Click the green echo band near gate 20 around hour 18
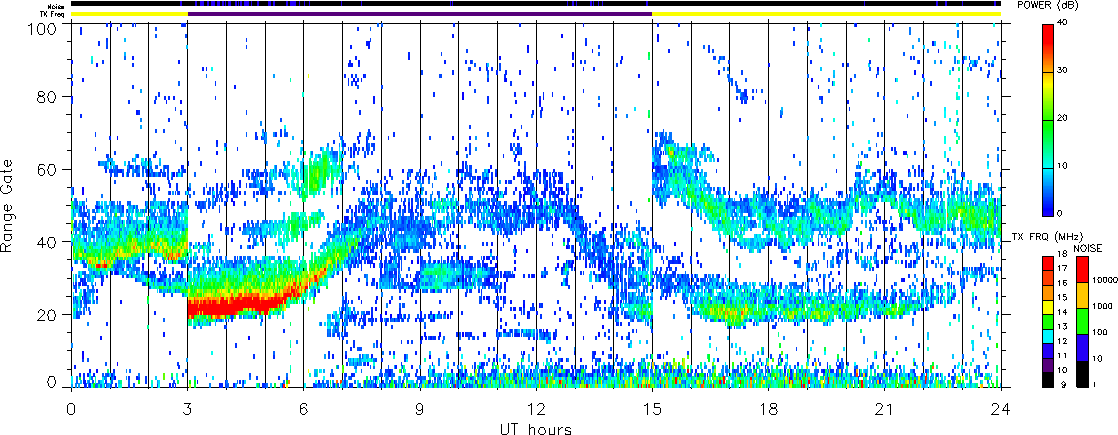This screenshot has height=435, width=1118. [770, 310]
